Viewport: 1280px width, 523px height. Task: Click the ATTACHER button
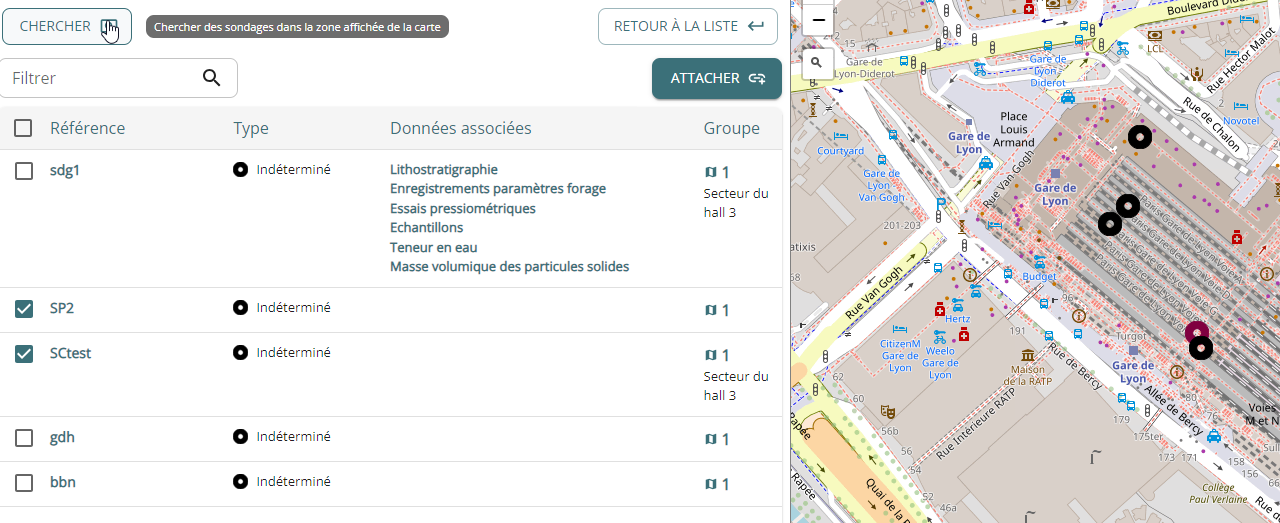point(716,79)
